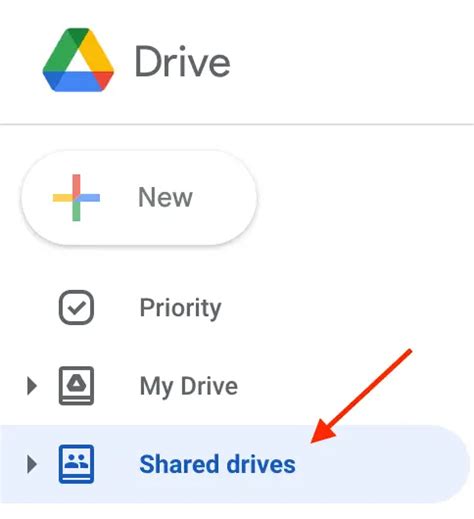Image resolution: width=474 pixels, height=519 pixels.
Task: Click the Shared drives people icon
Action: tap(76, 464)
